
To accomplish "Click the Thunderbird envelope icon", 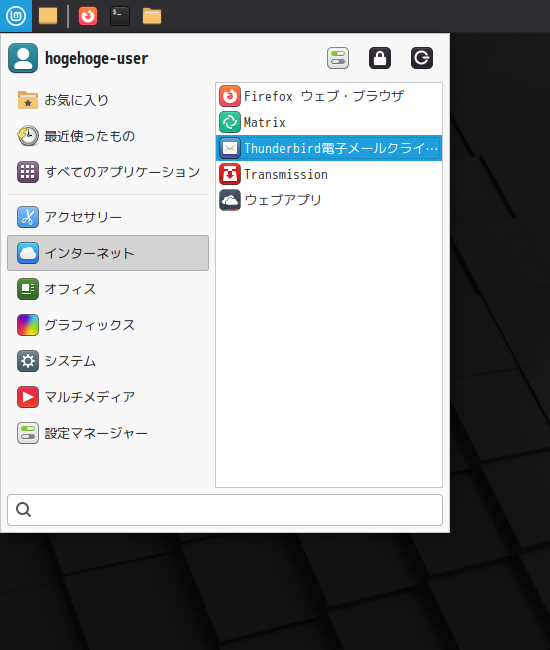I will pos(230,148).
